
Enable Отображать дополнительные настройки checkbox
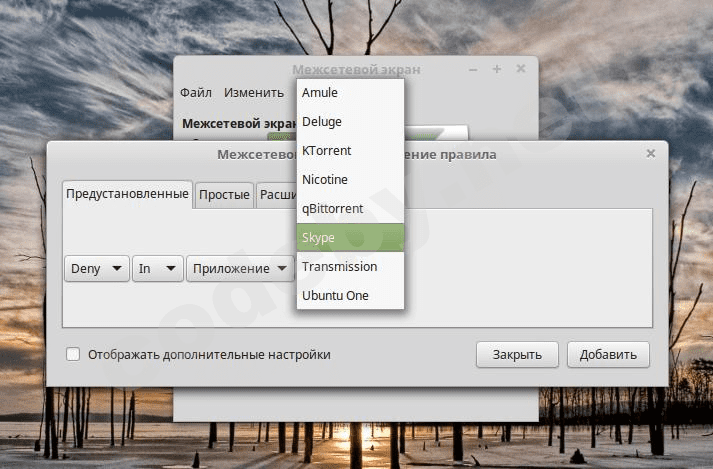[x=73, y=354]
